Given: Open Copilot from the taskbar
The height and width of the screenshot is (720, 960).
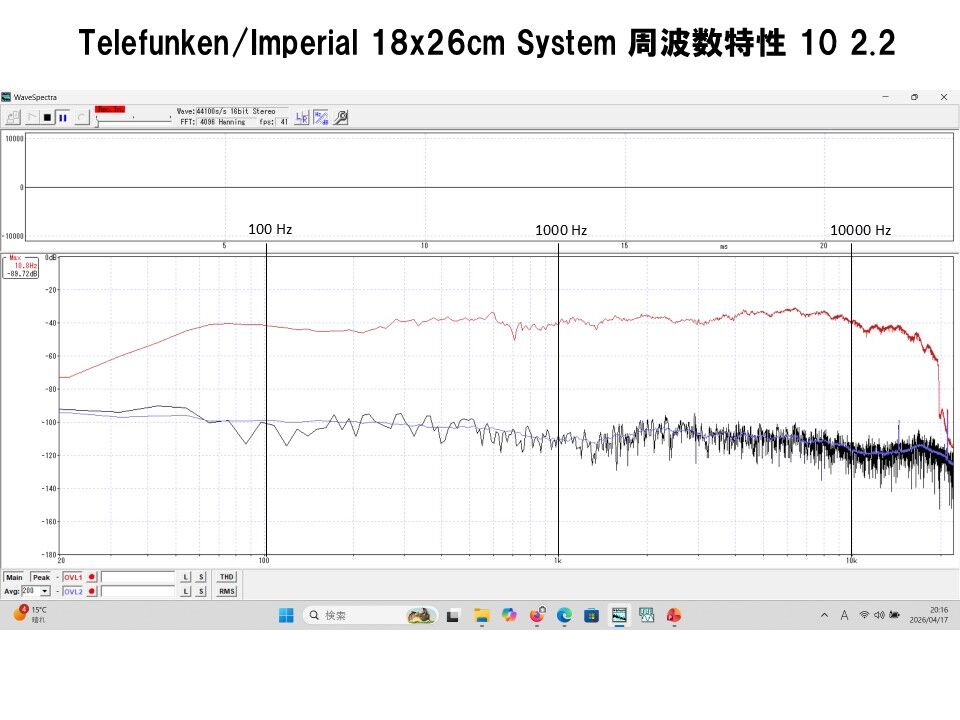Looking at the screenshot, I should pyautogui.click(x=509, y=615).
